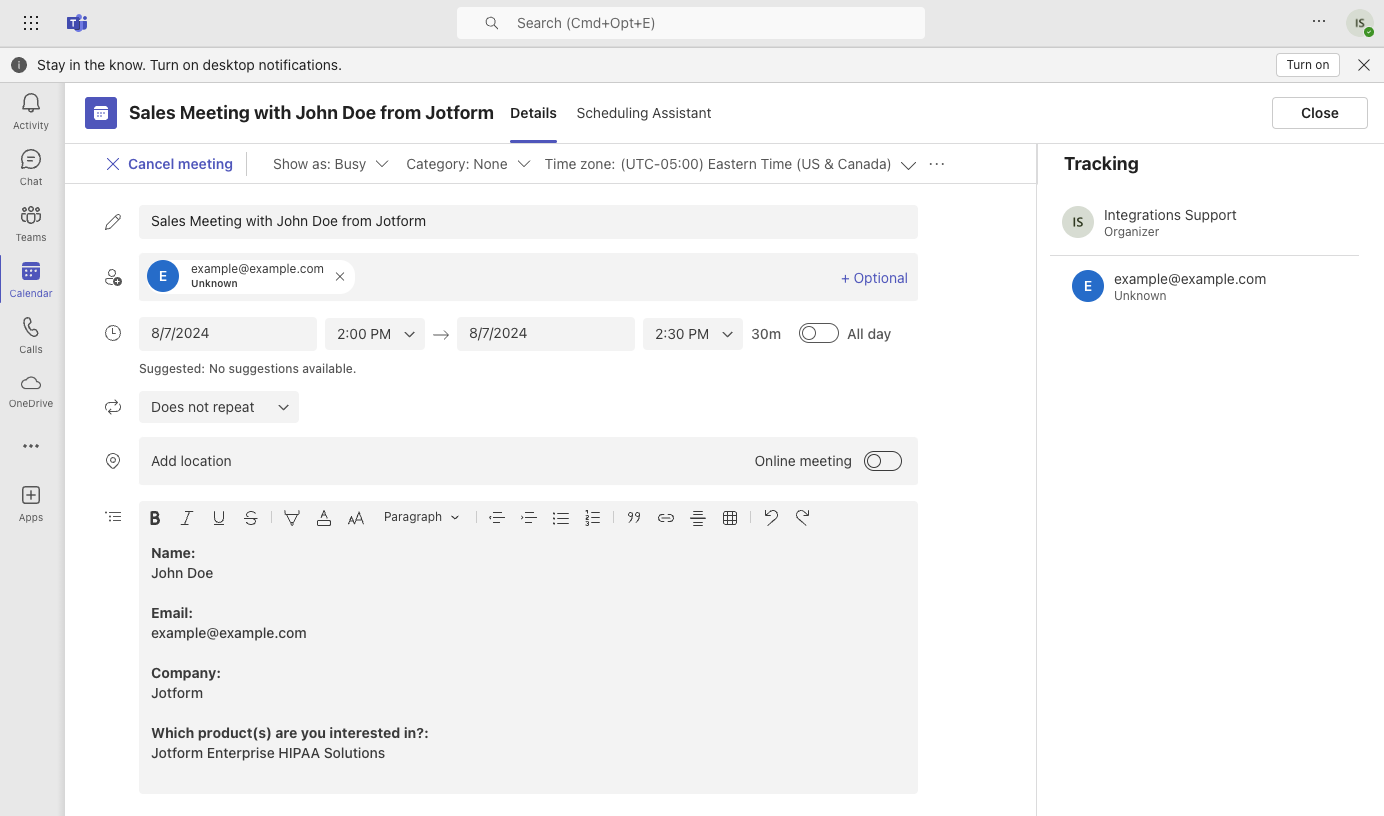1384x816 pixels.
Task: Open OneDrive in the sidebar
Action: pyautogui.click(x=31, y=391)
